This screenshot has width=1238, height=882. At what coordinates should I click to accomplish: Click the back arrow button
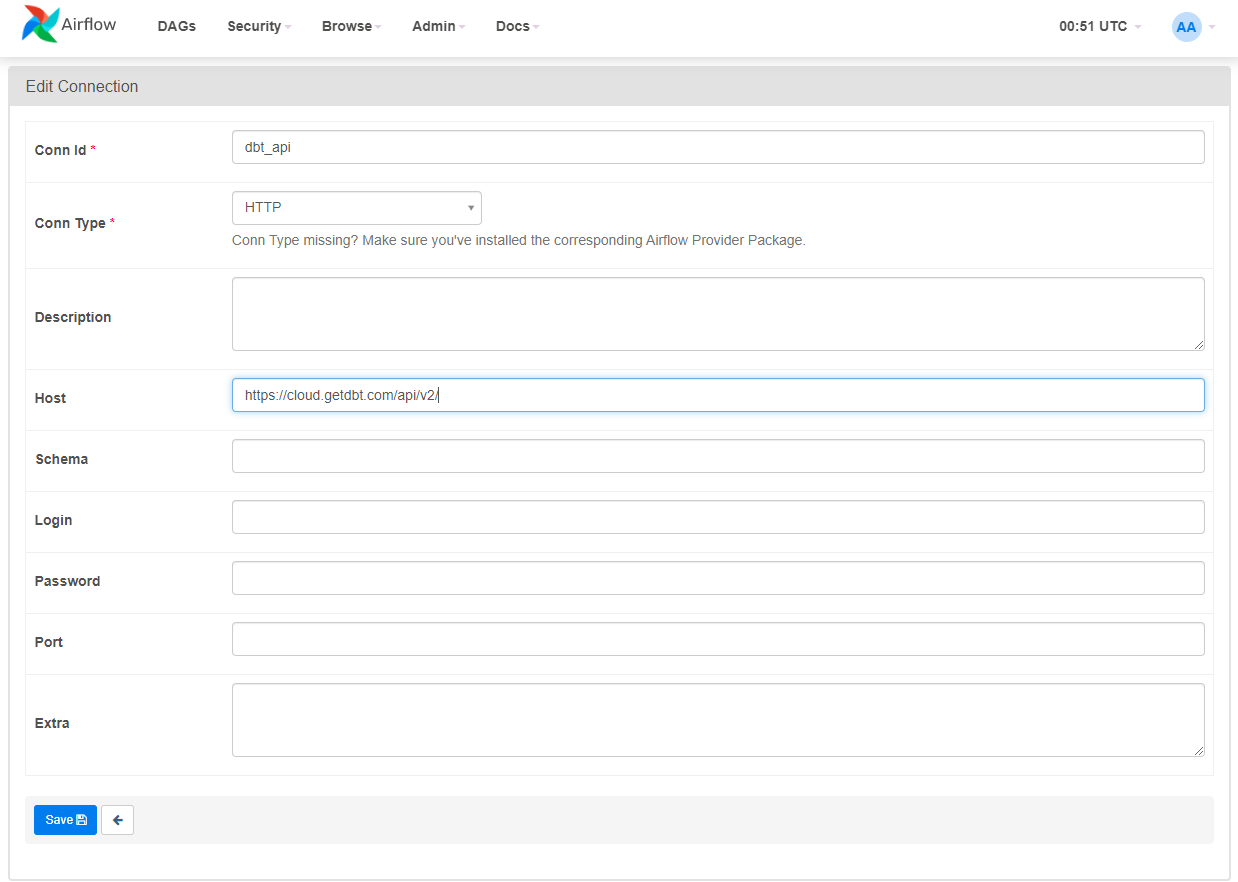(117, 820)
